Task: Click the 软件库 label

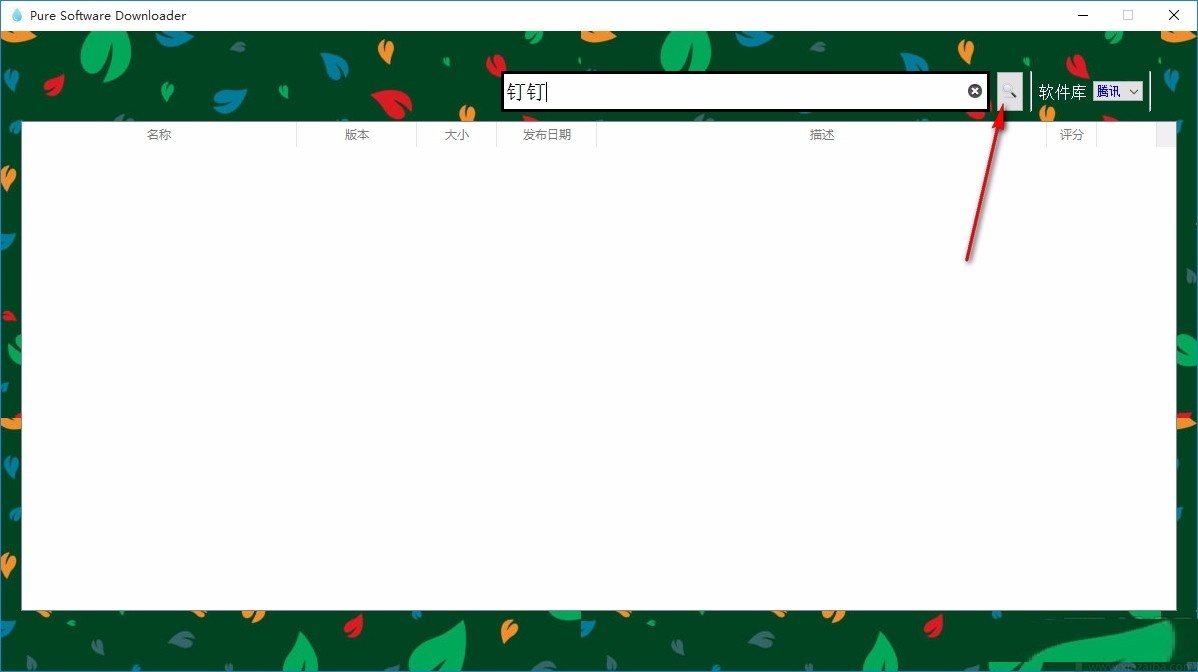Action: tap(1062, 91)
